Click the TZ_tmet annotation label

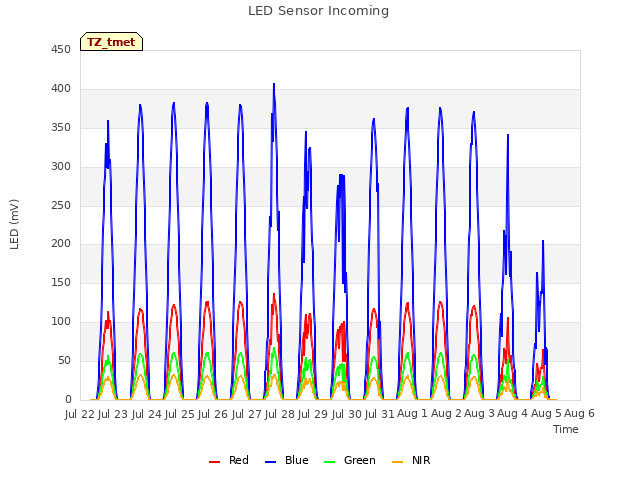click(x=111, y=42)
